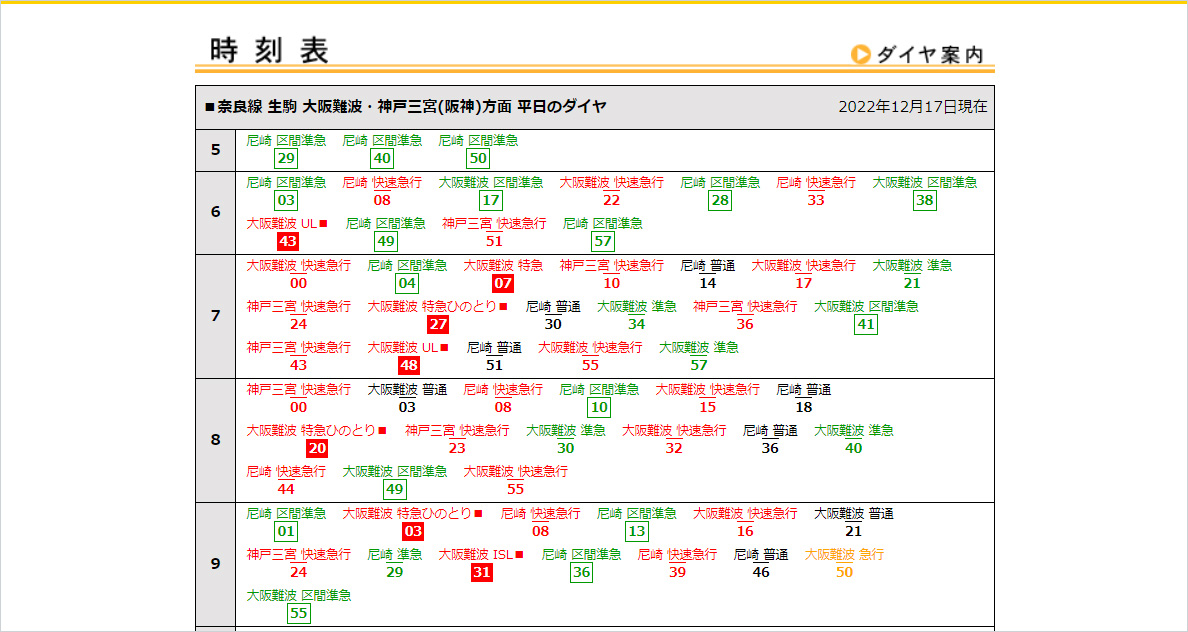1188x632 pixels.
Task: Open the 9:31 ISL departure time
Action: [x=482, y=572]
